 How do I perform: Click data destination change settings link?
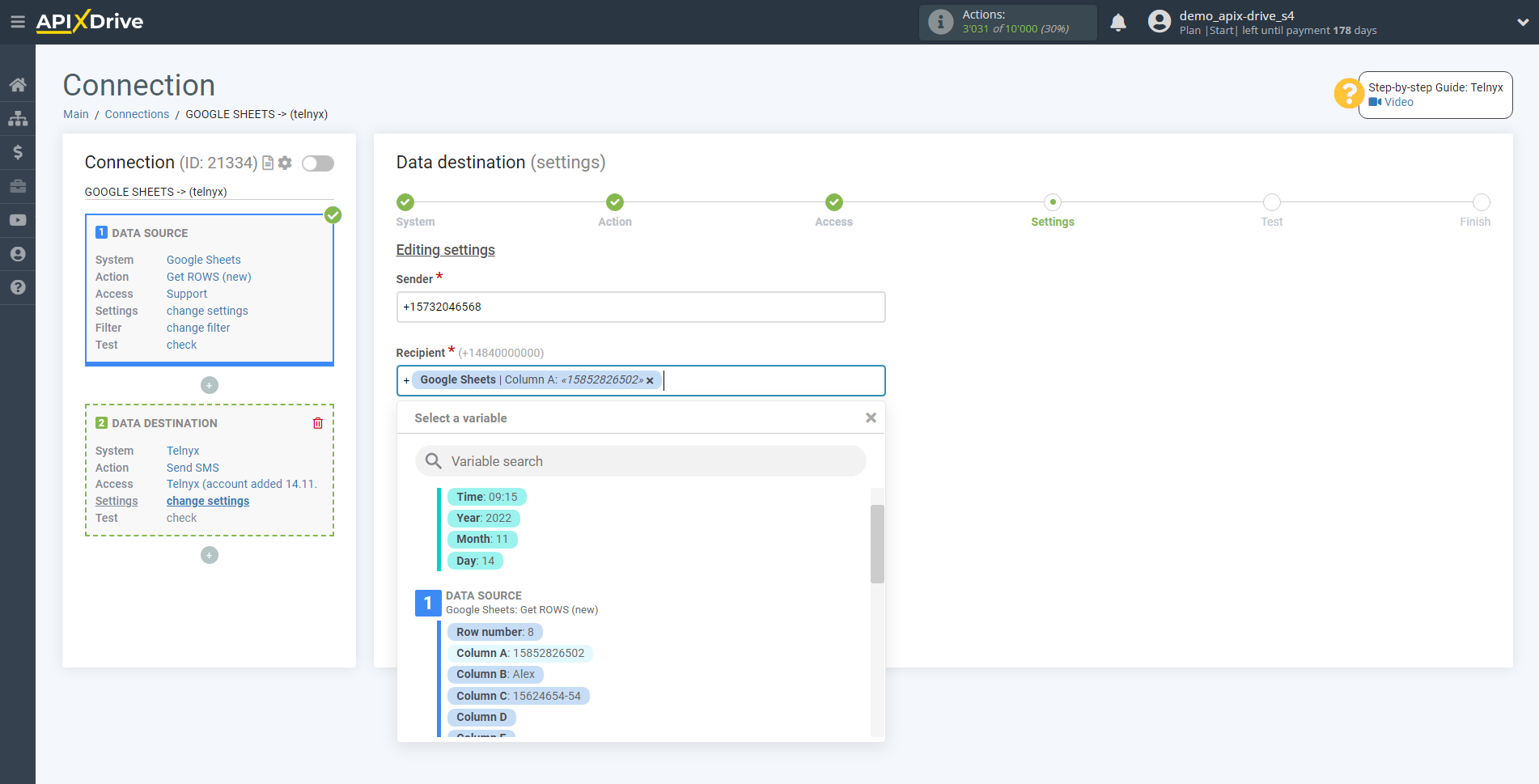(x=208, y=501)
